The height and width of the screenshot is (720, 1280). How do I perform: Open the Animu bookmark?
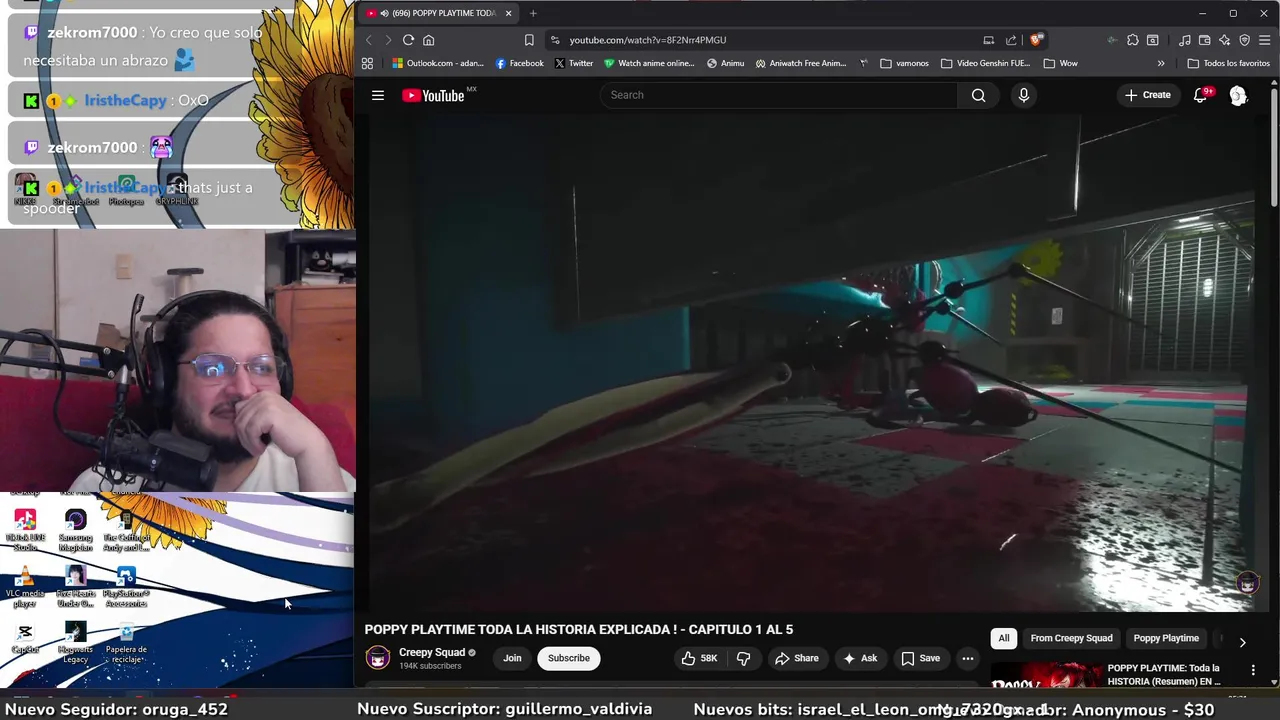pos(725,63)
